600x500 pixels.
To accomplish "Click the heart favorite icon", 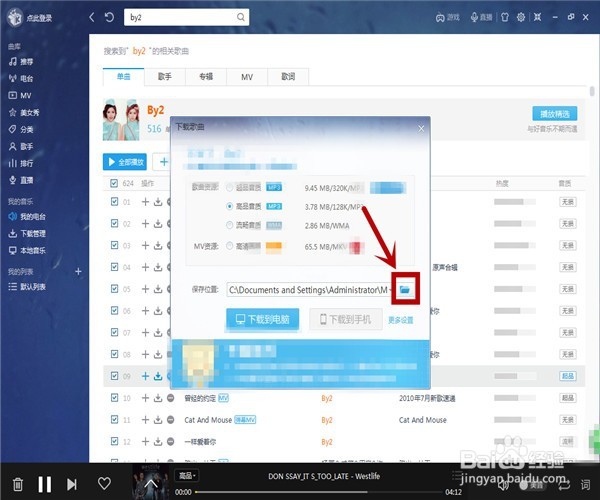I will click(x=104, y=484).
